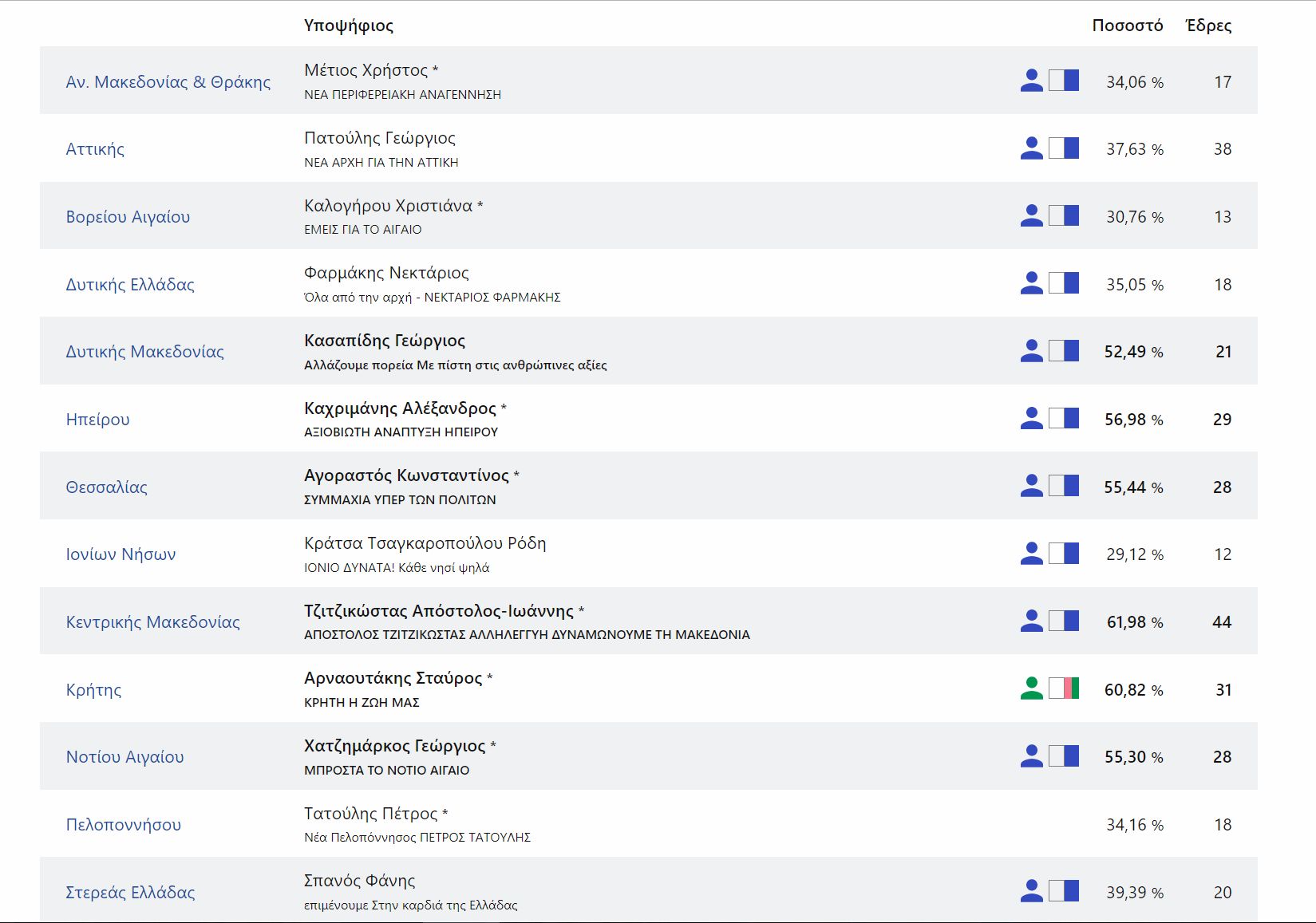
Task: Click the Έδρες column header
Action: [1209, 26]
